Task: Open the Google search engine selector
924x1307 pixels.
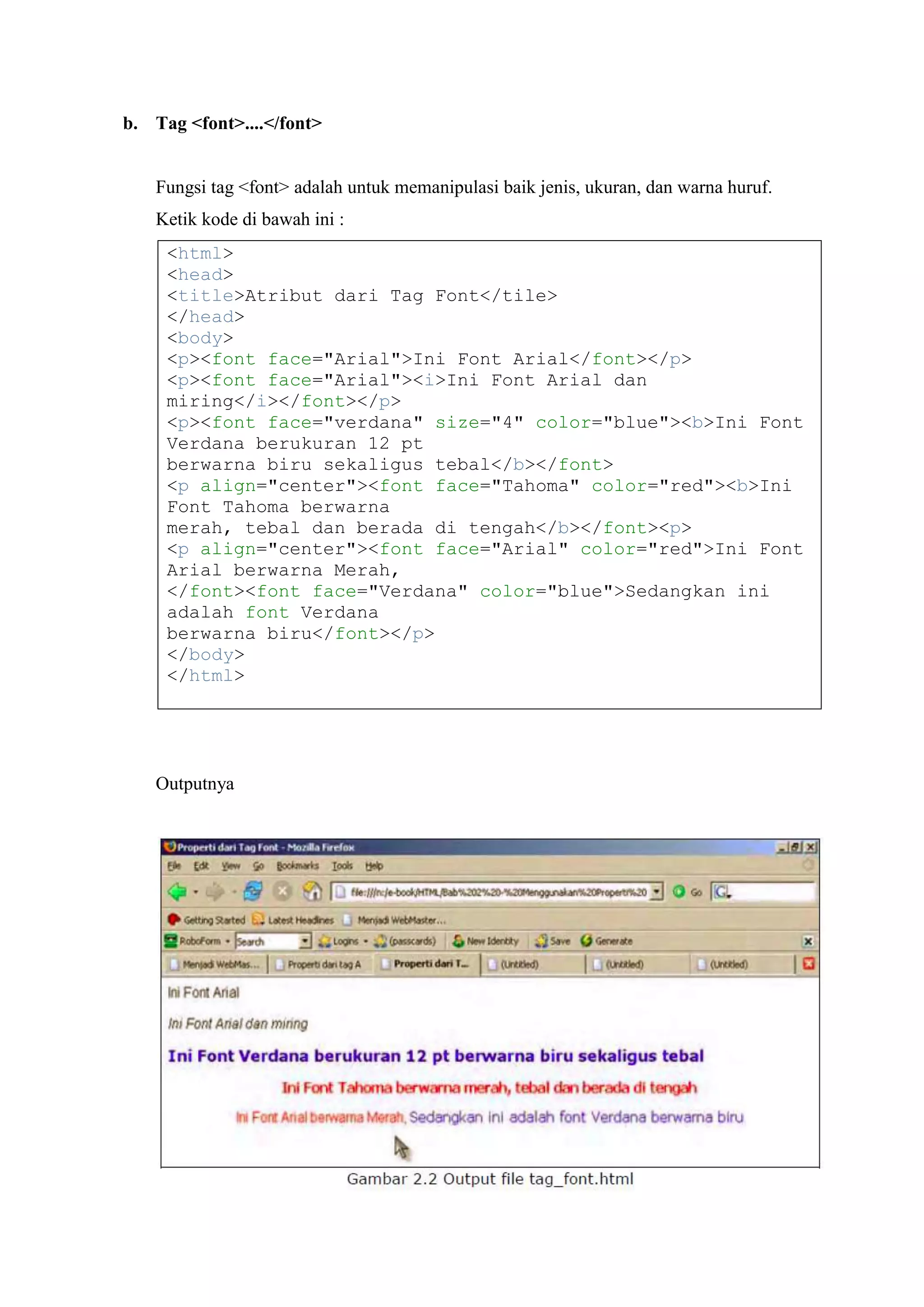Action: pyautogui.click(x=722, y=892)
